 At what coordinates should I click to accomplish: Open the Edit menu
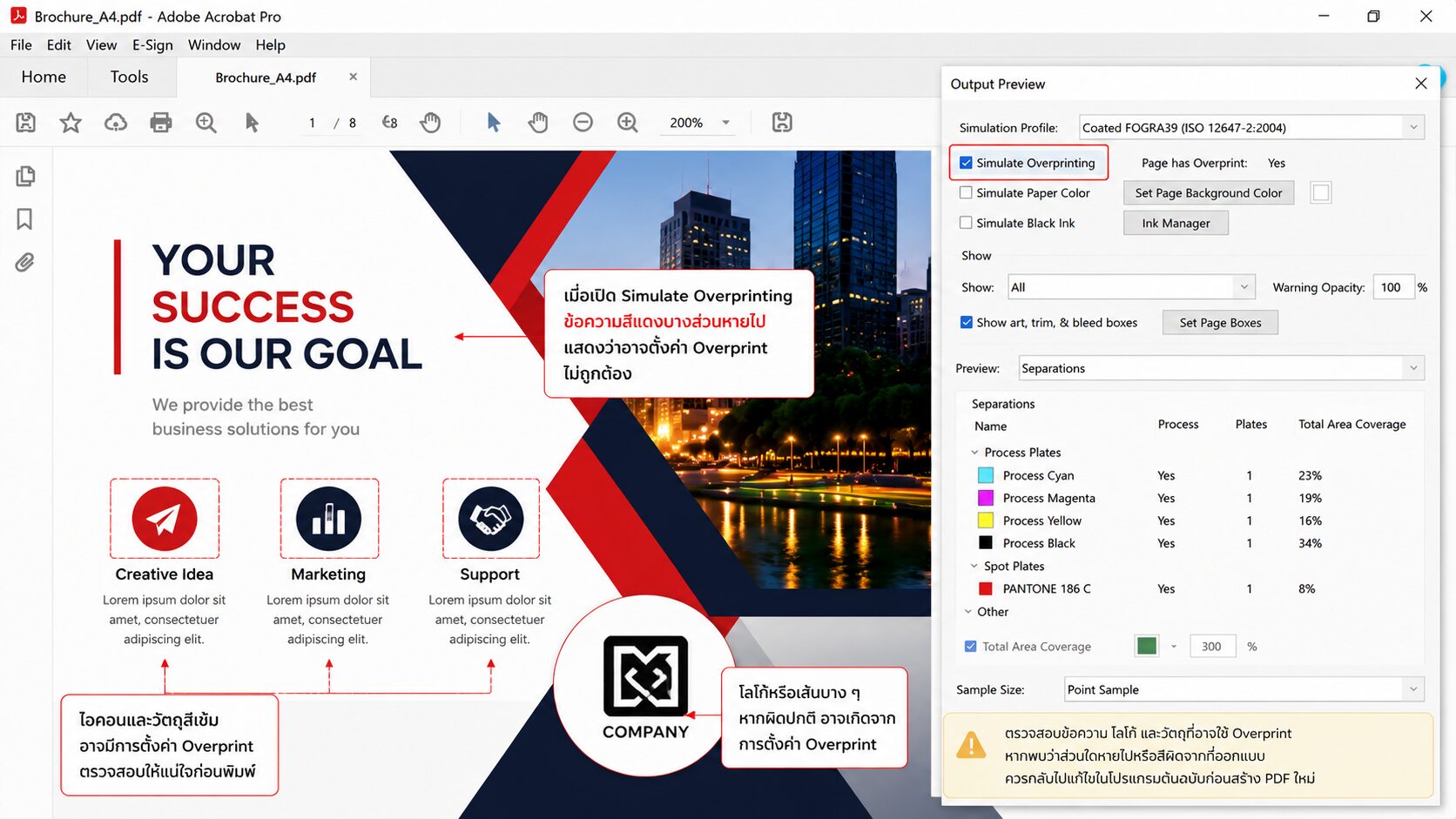59,44
